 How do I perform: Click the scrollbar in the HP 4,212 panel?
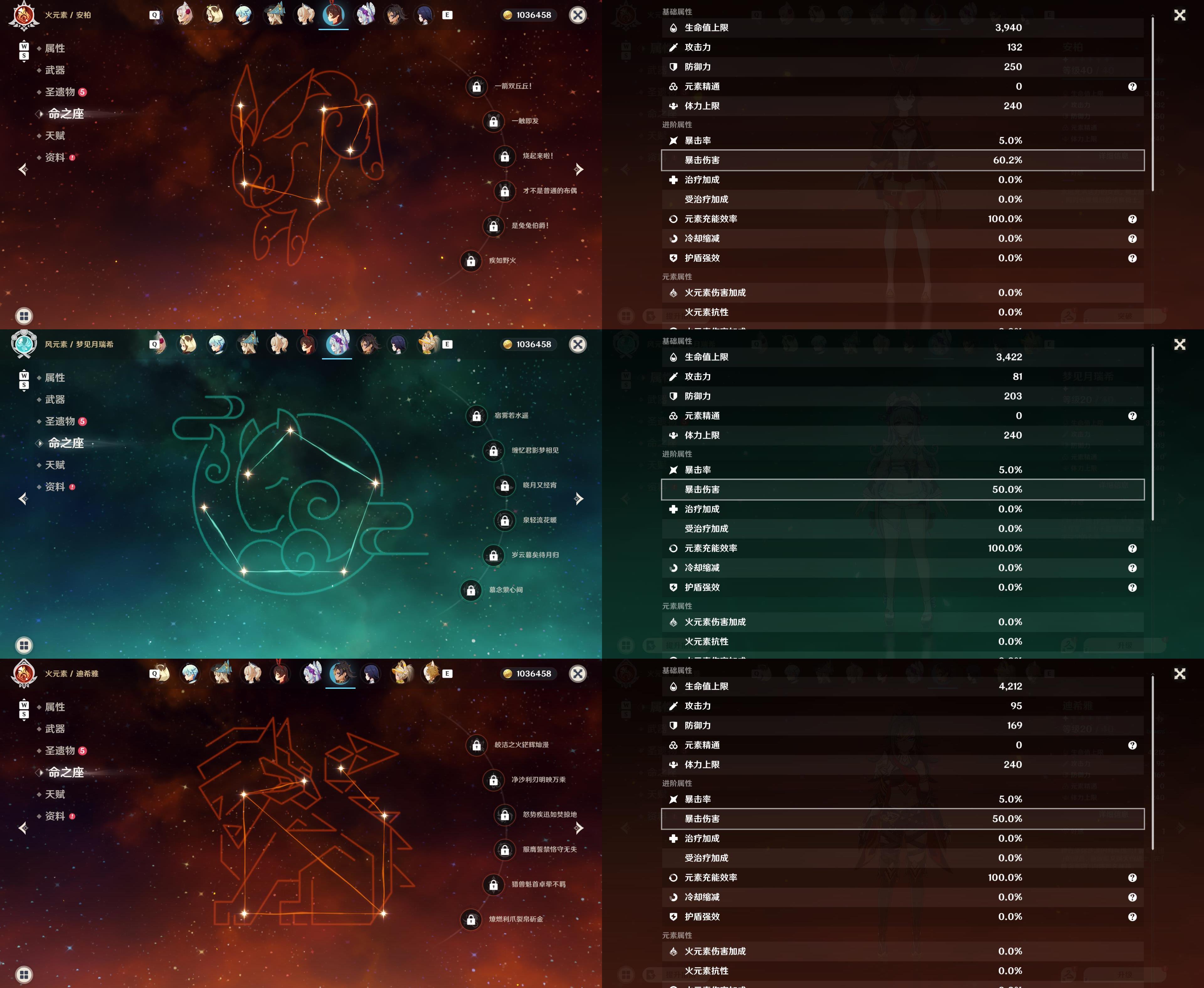pyautogui.click(x=1153, y=762)
